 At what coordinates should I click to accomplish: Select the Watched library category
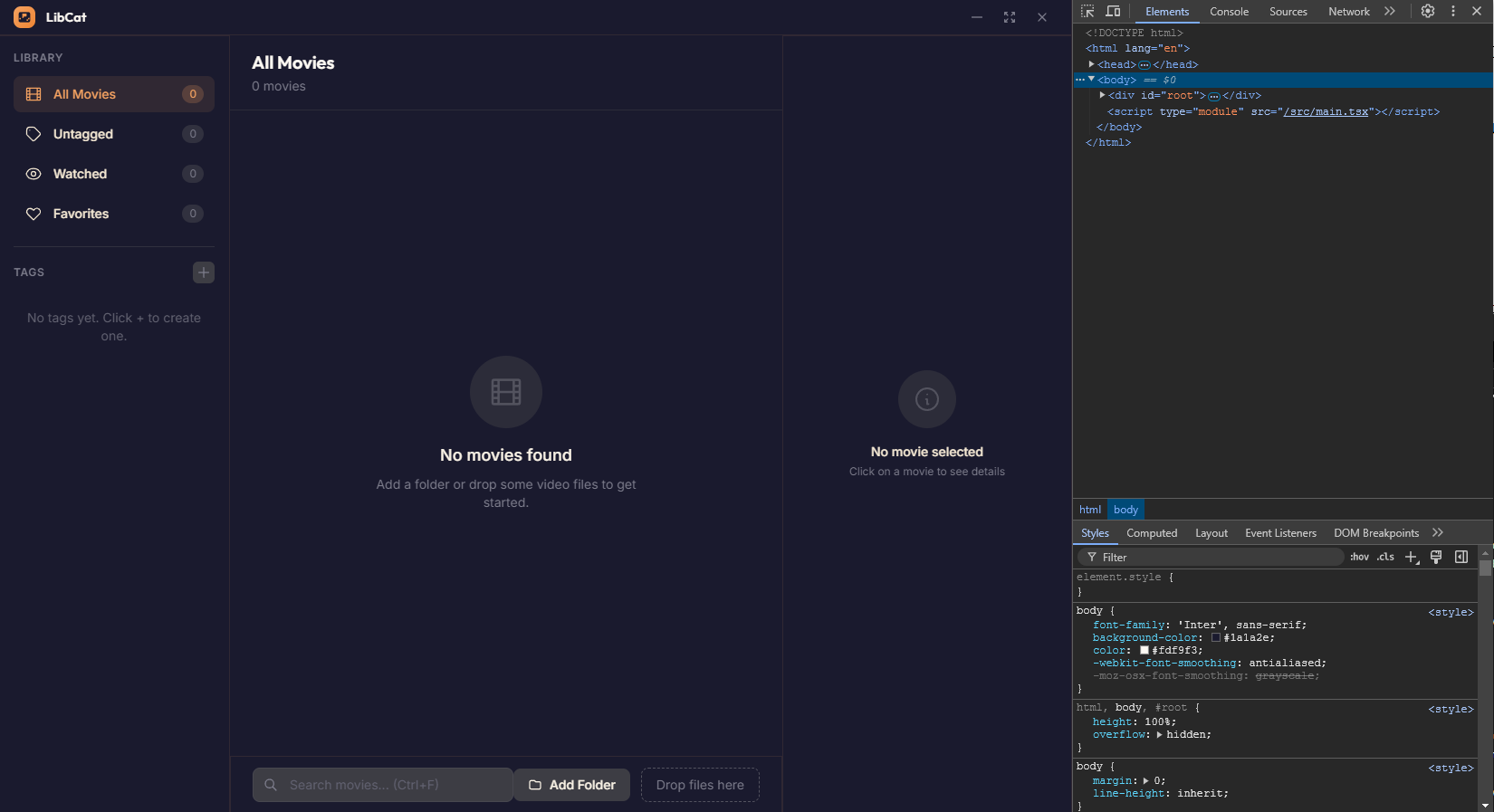[x=113, y=174]
